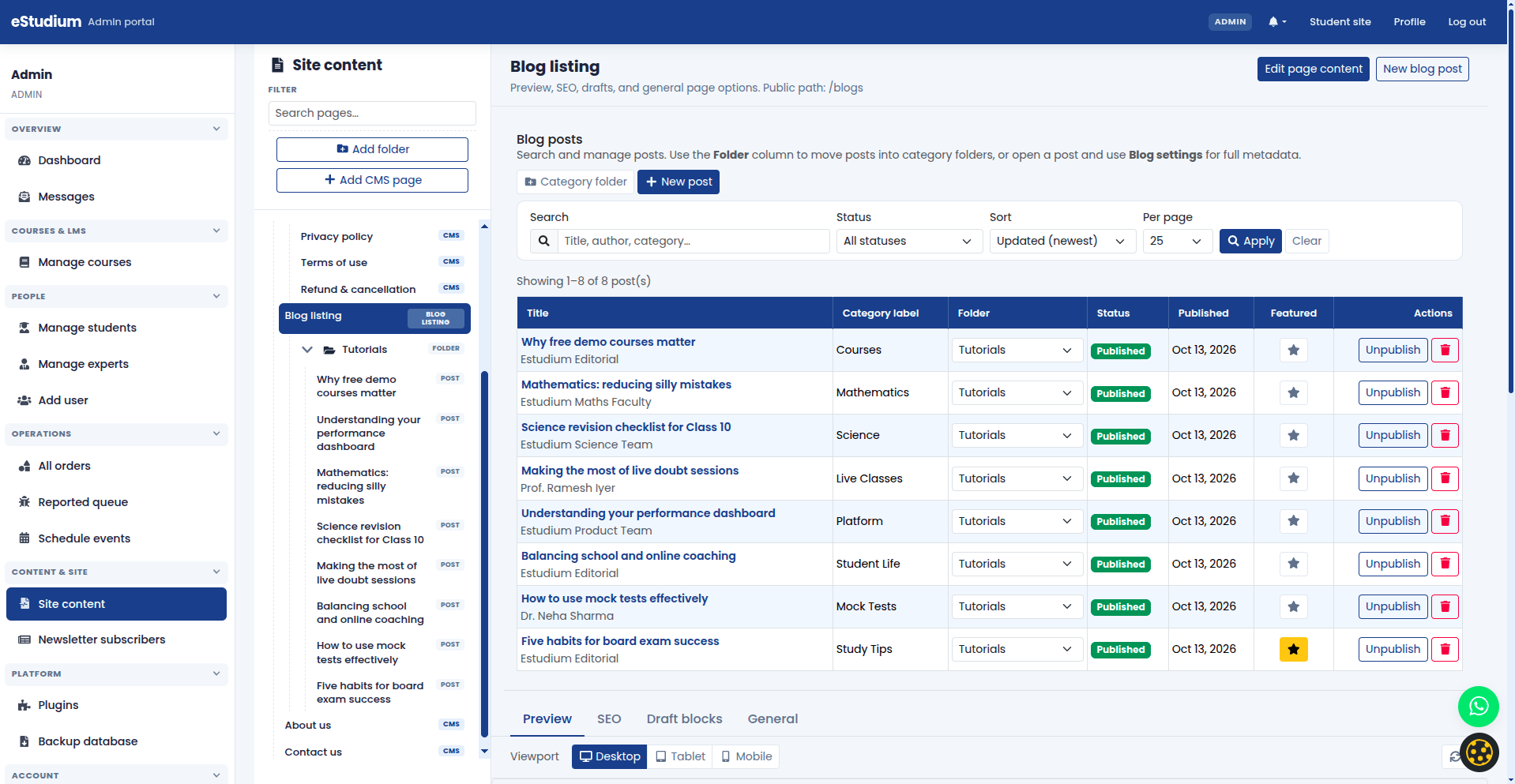Open the Category folder button
The width and height of the screenshot is (1515, 784).
(575, 182)
